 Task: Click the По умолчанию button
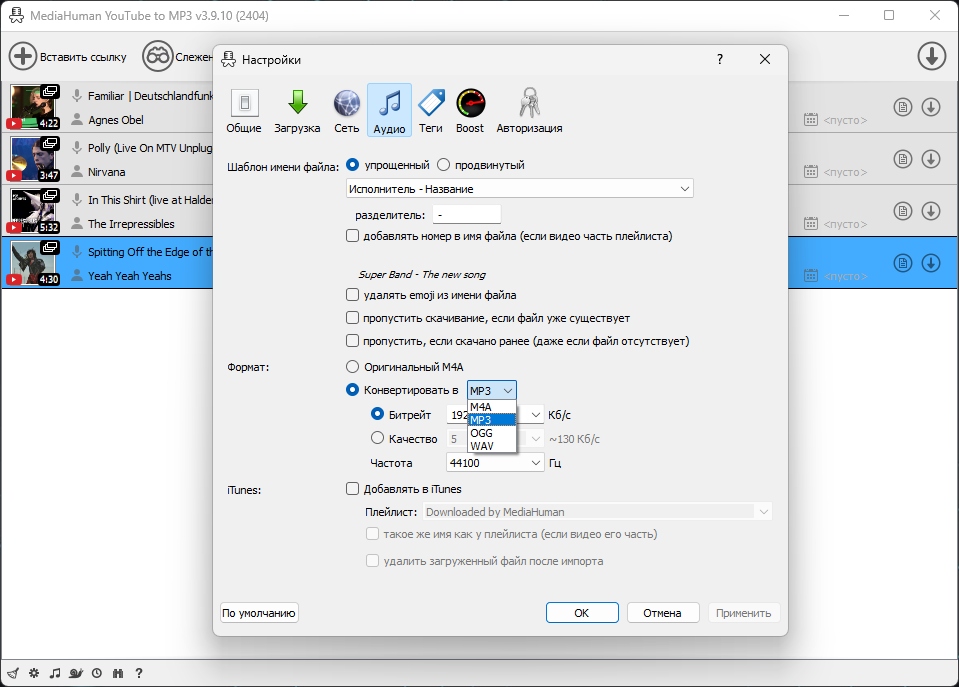point(259,612)
